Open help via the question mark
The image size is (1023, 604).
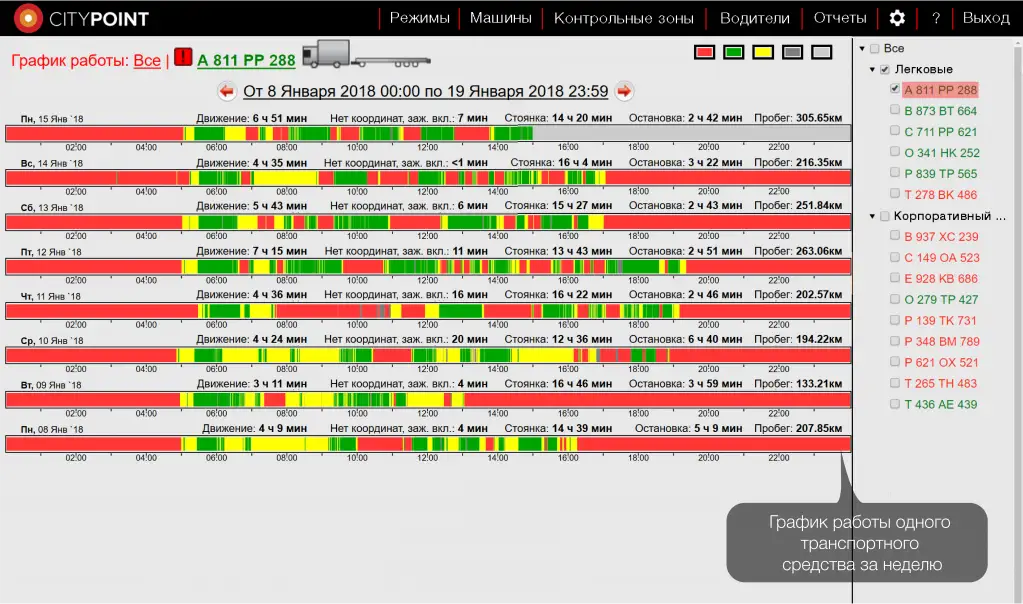pos(936,18)
